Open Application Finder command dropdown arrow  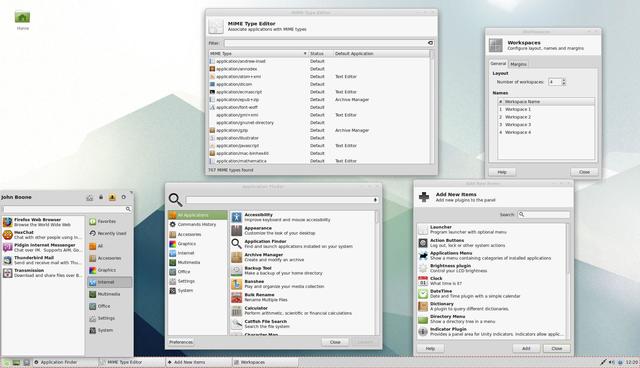pos(375,200)
